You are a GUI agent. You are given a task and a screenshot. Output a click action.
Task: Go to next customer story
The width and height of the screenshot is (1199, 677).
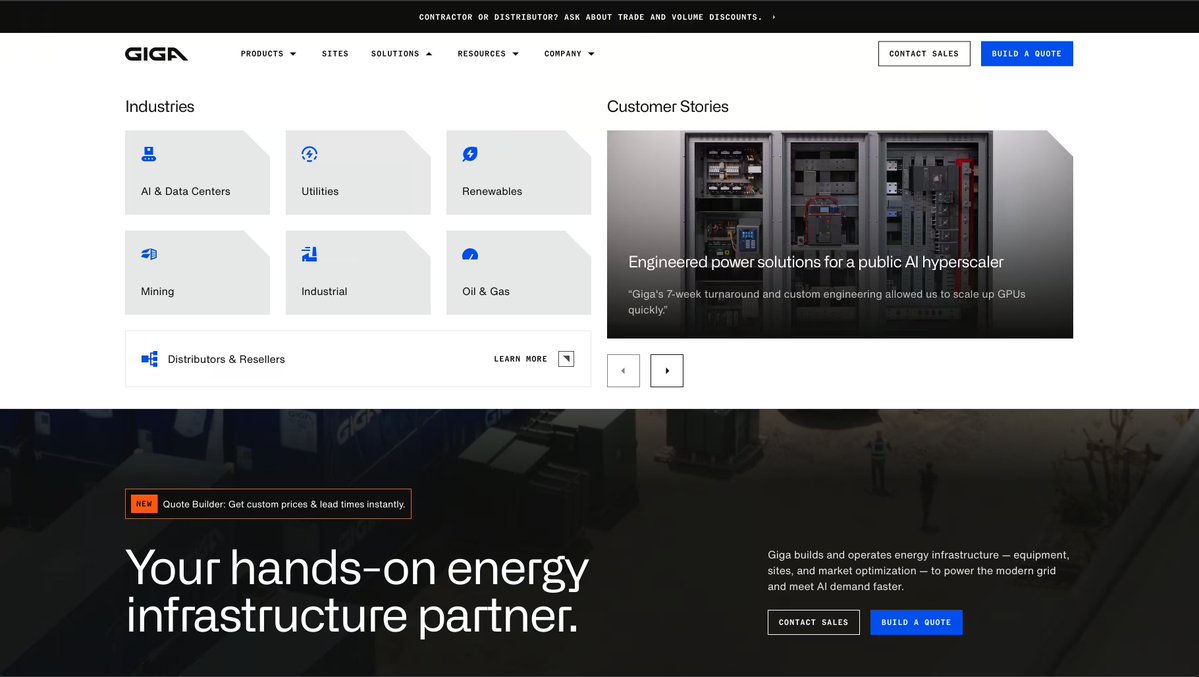667,371
